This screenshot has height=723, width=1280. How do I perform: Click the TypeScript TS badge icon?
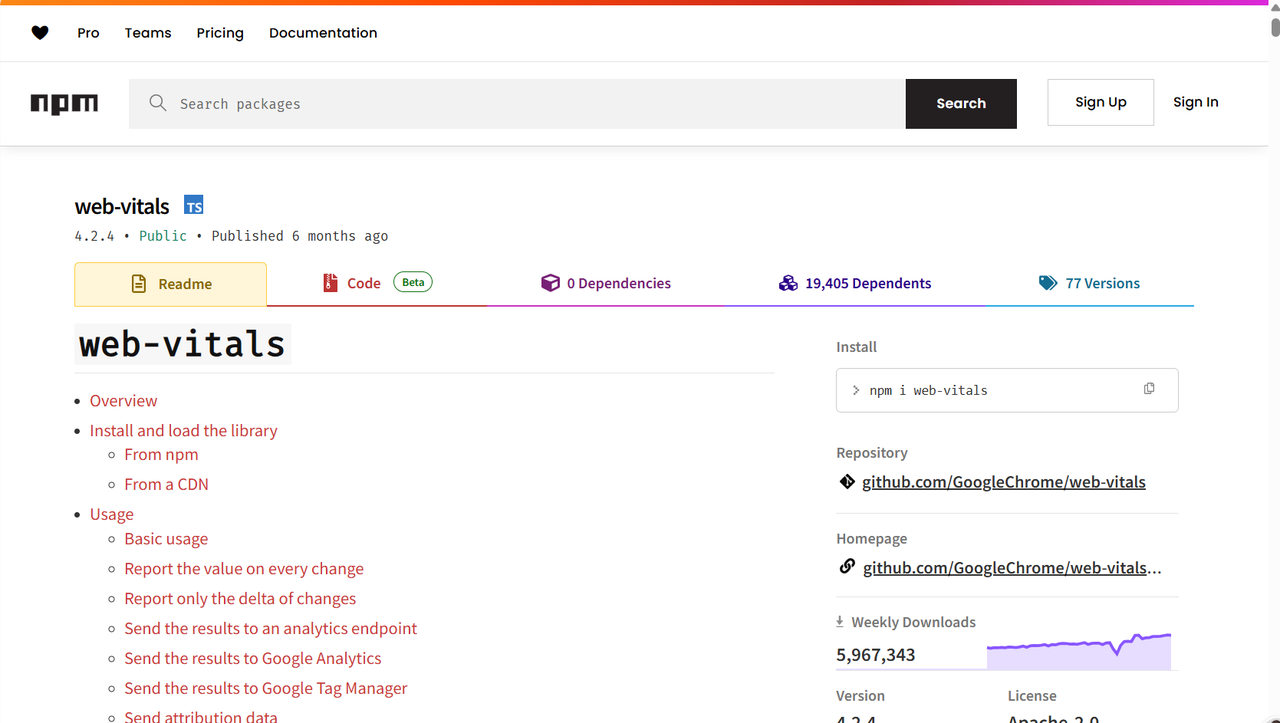point(194,206)
